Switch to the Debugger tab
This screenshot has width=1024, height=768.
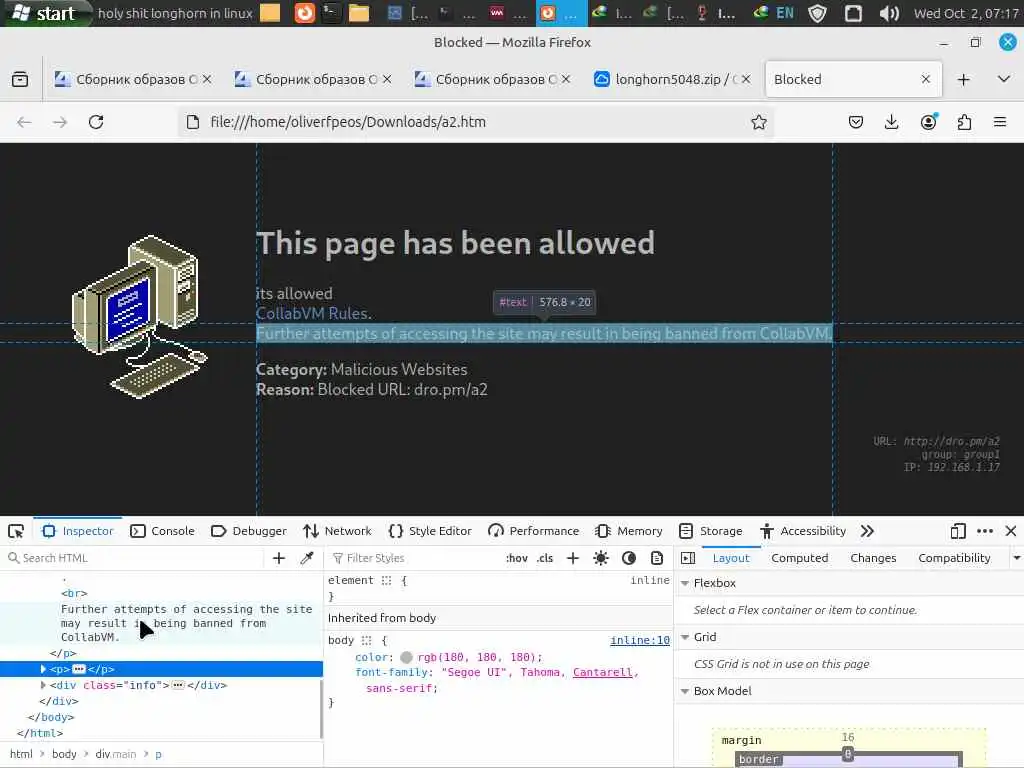pos(249,531)
